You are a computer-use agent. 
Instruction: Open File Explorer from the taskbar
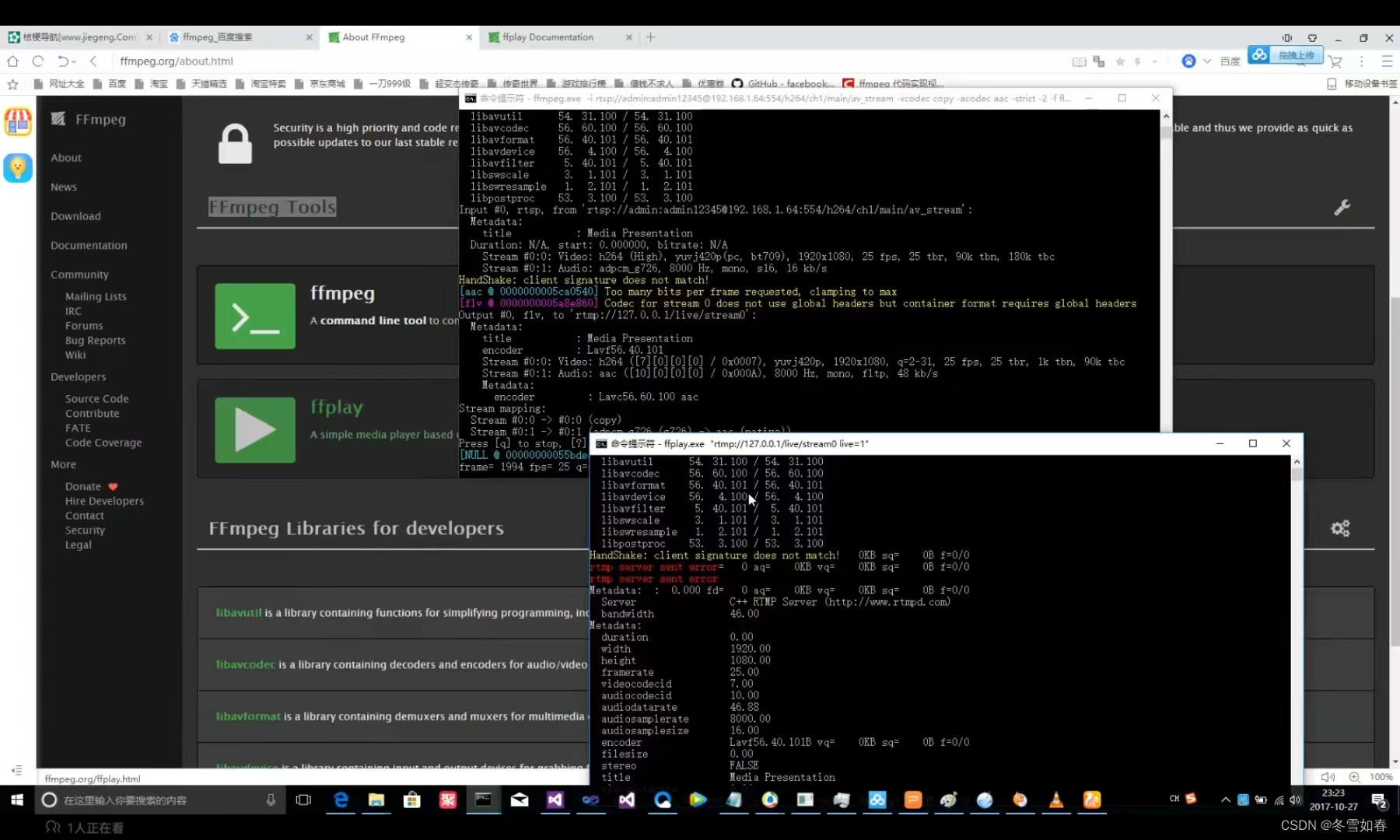point(376,800)
